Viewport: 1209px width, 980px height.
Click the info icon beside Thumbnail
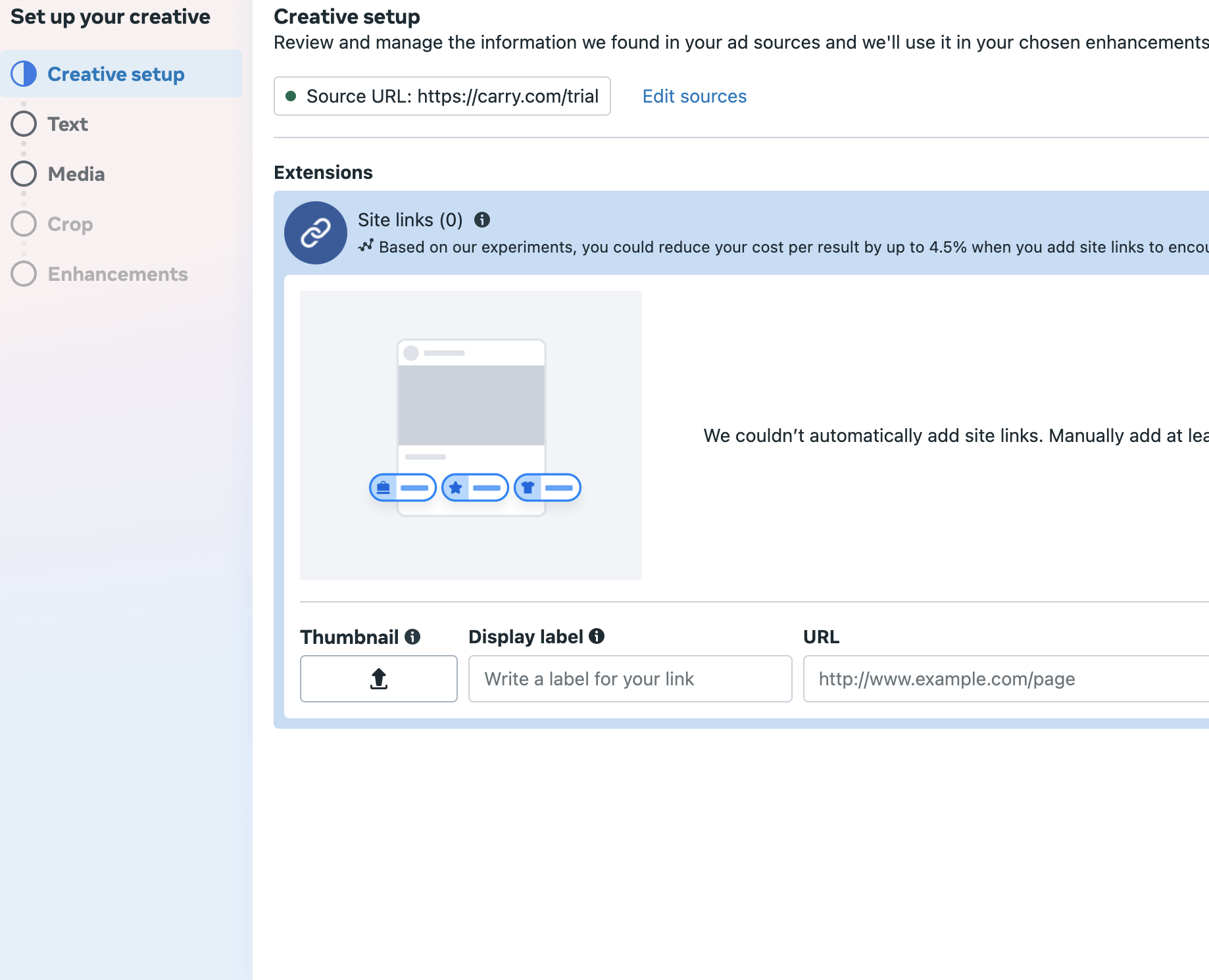click(413, 636)
